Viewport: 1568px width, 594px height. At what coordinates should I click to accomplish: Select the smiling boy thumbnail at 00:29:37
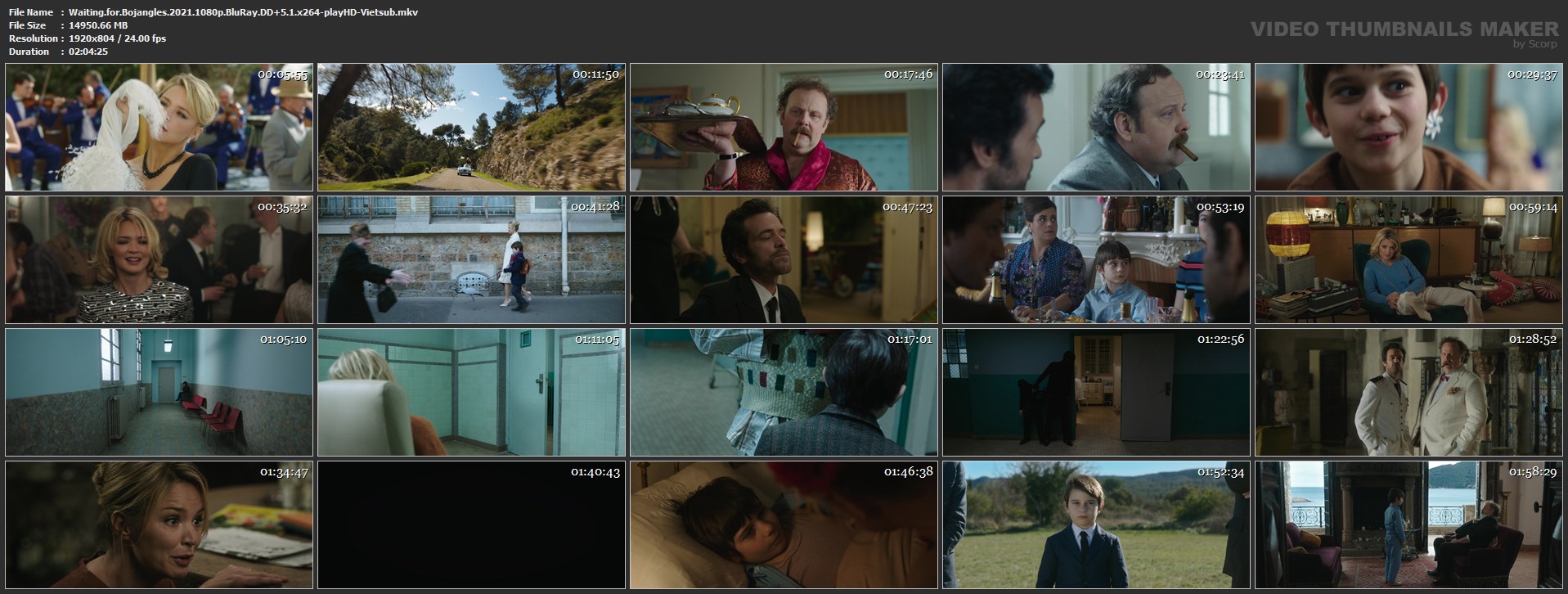click(x=1409, y=128)
